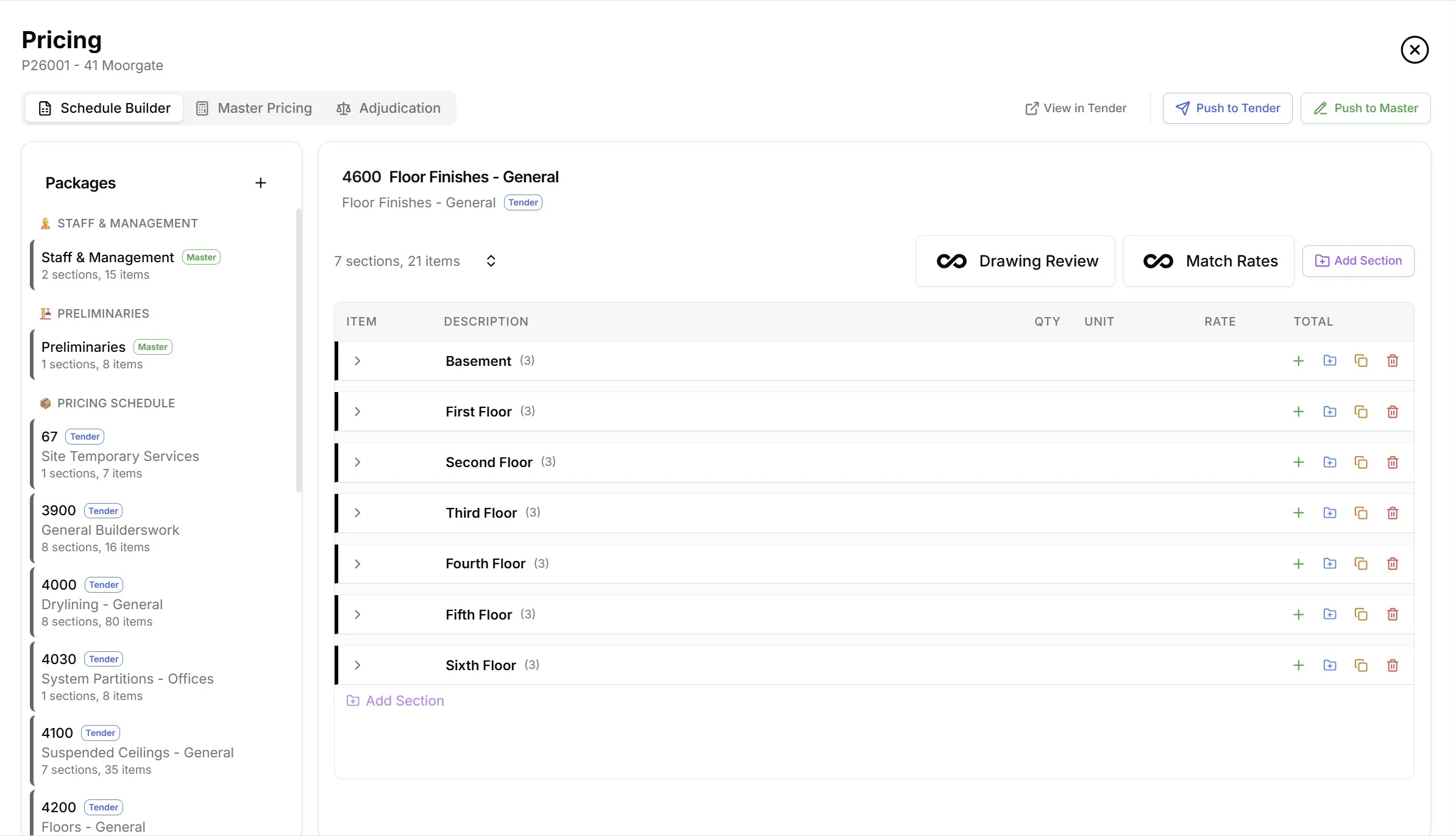Click the View in Tender link
The image size is (1456, 836).
1075,107
